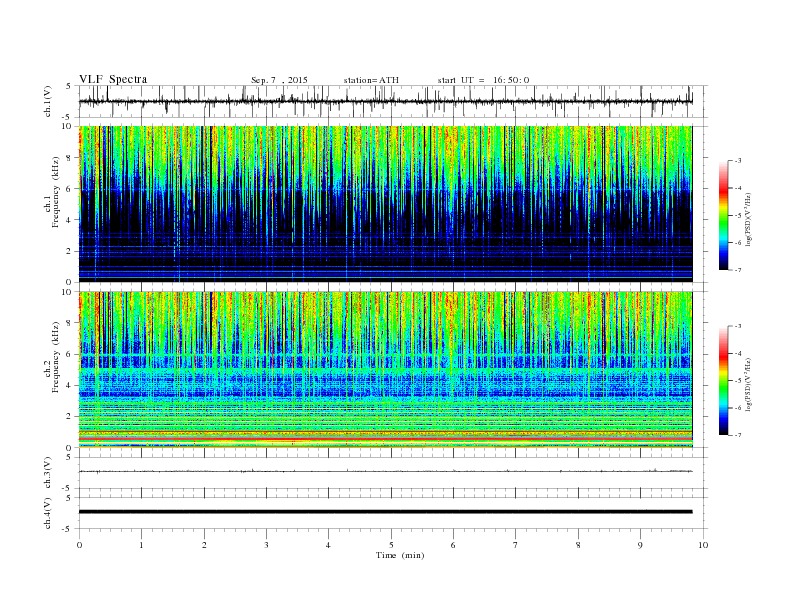The image size is (792, 612).
Task: Click time axis tick label "7"
Action: pyautogui.click(x=516, y=545)
